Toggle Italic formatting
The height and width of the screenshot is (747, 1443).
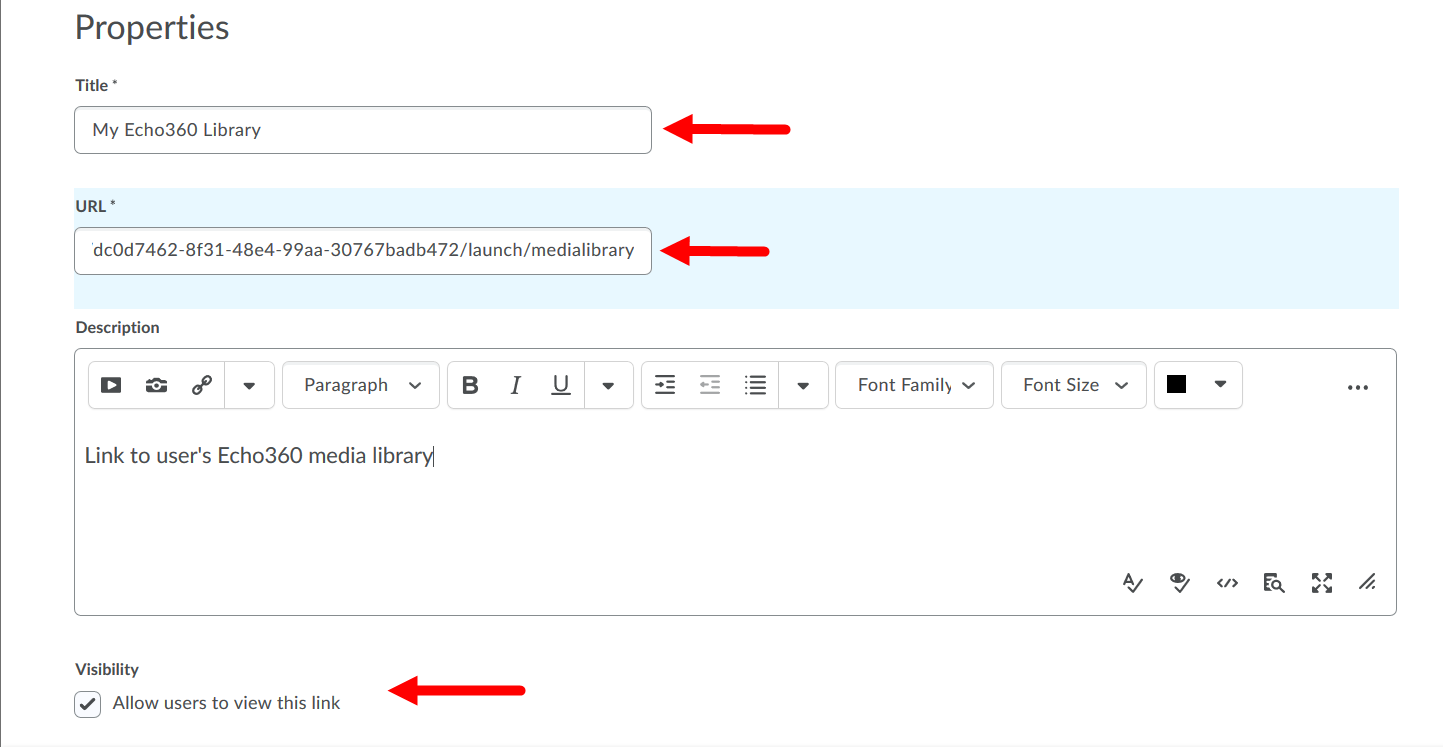coord(516,385)
